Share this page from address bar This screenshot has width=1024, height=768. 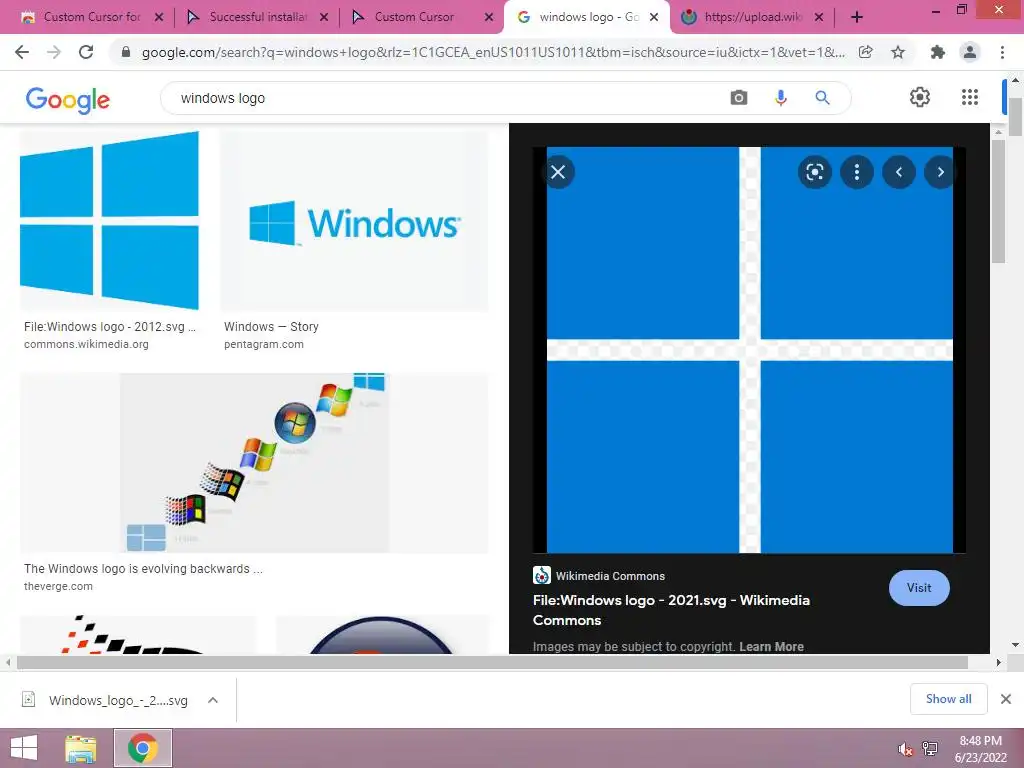[x=865, y=52]
